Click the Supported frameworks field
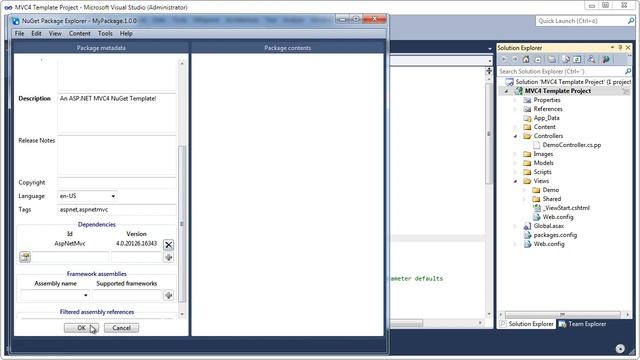Viewport: 640px width, 360px height. click(127, 295)
